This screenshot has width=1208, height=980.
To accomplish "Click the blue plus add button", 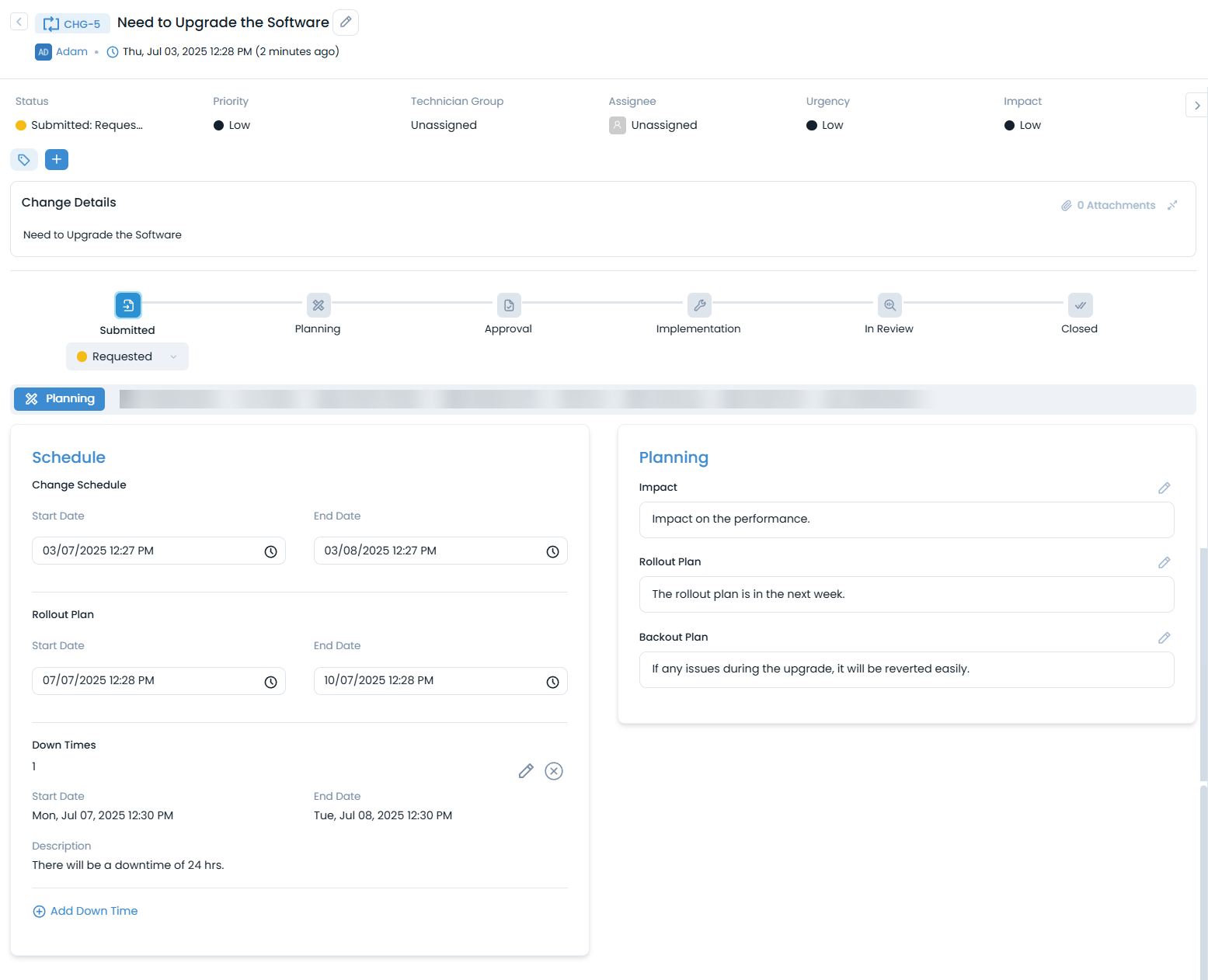I will click(57, 160).
